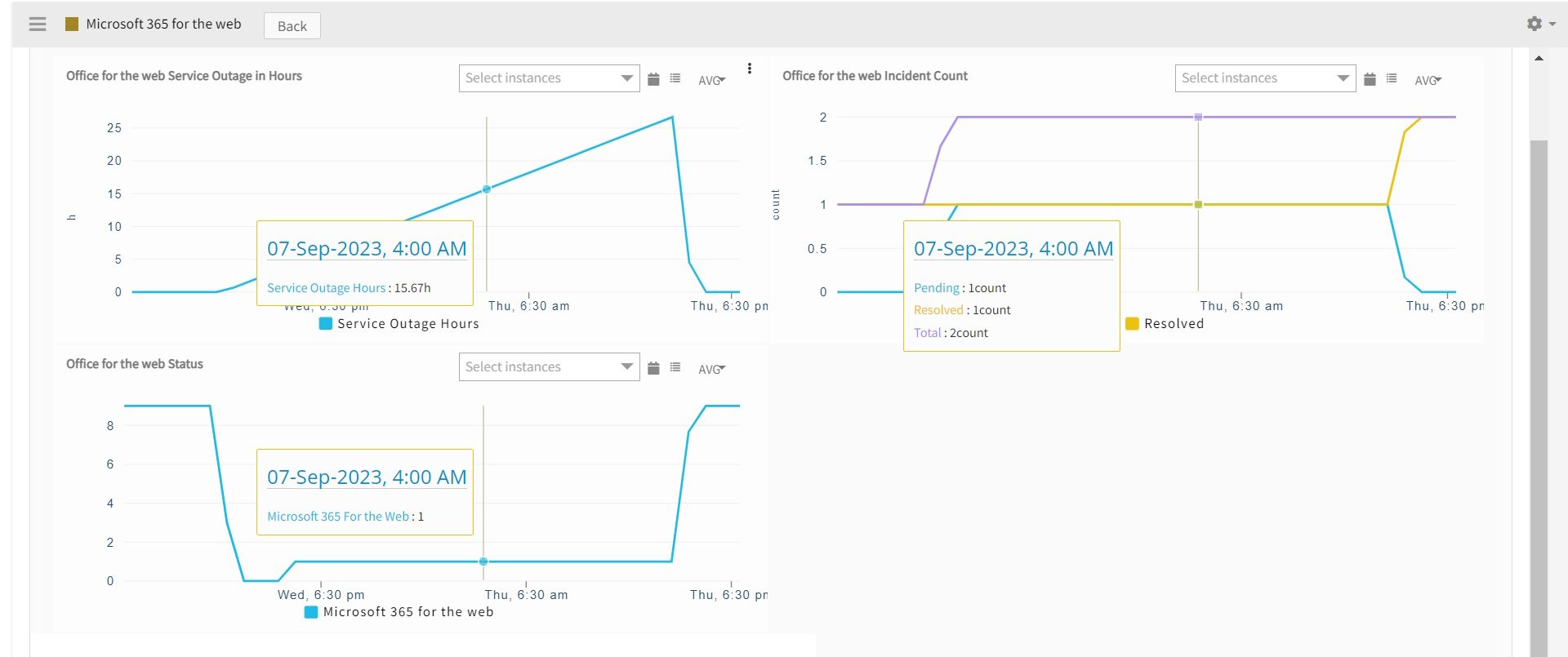Click 'Office for the web Status' title

pyautogui.click(x=135, y=364)
